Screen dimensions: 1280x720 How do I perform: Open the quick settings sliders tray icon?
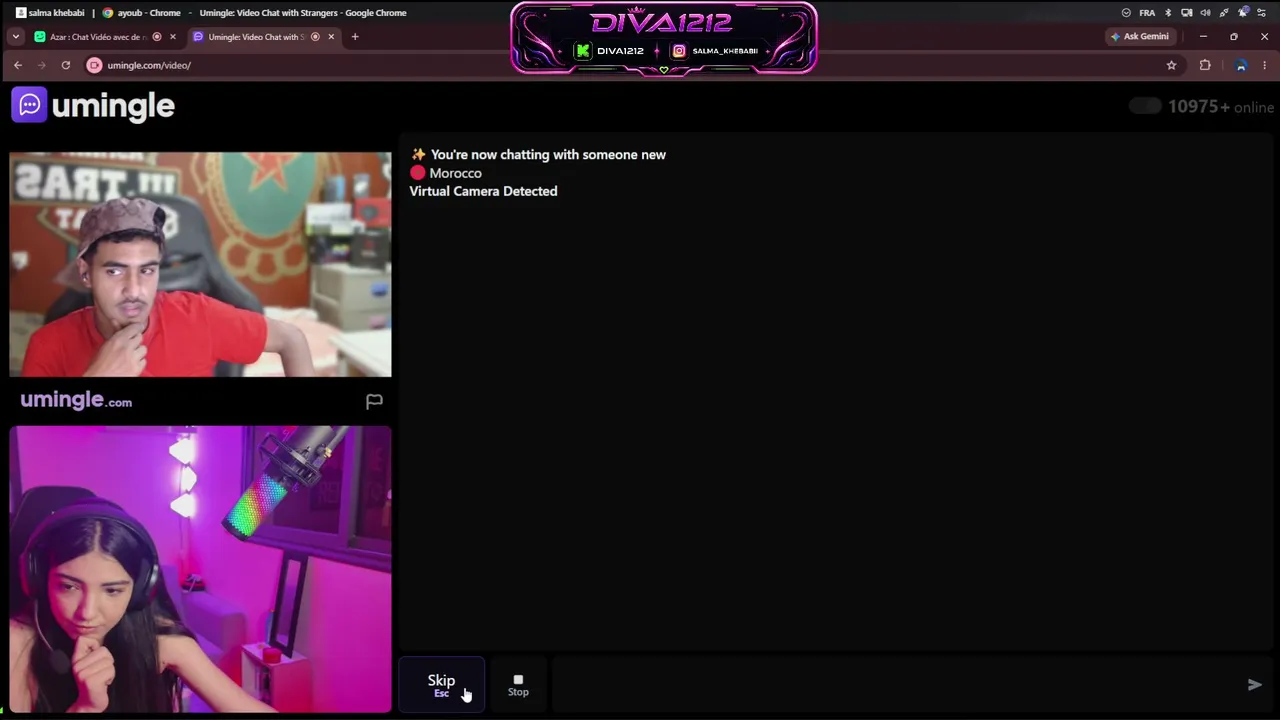point(1262,13)
